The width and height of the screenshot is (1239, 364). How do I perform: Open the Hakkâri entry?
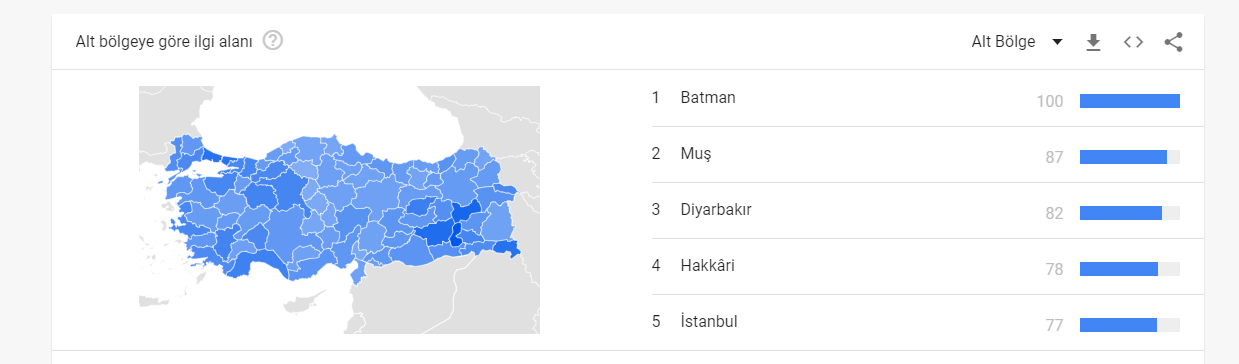click(707, 266)
